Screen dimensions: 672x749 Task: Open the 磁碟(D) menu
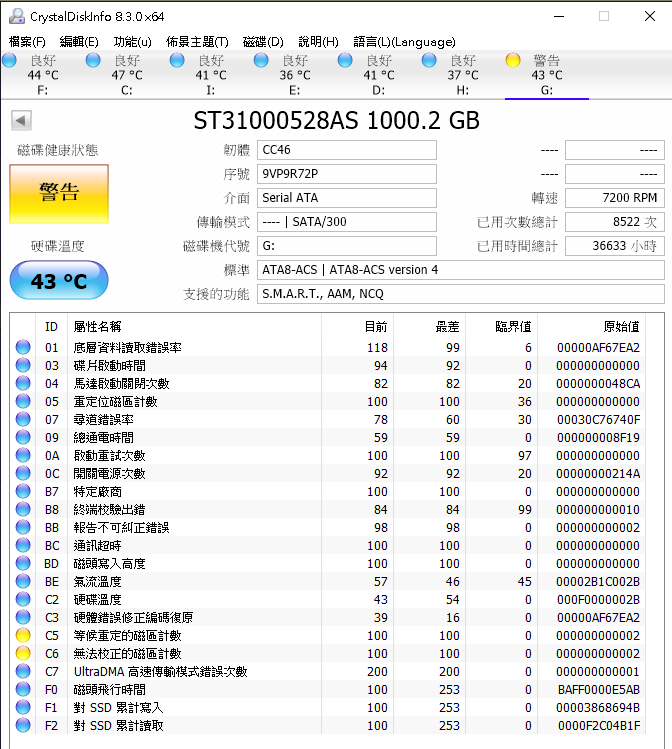263,42
